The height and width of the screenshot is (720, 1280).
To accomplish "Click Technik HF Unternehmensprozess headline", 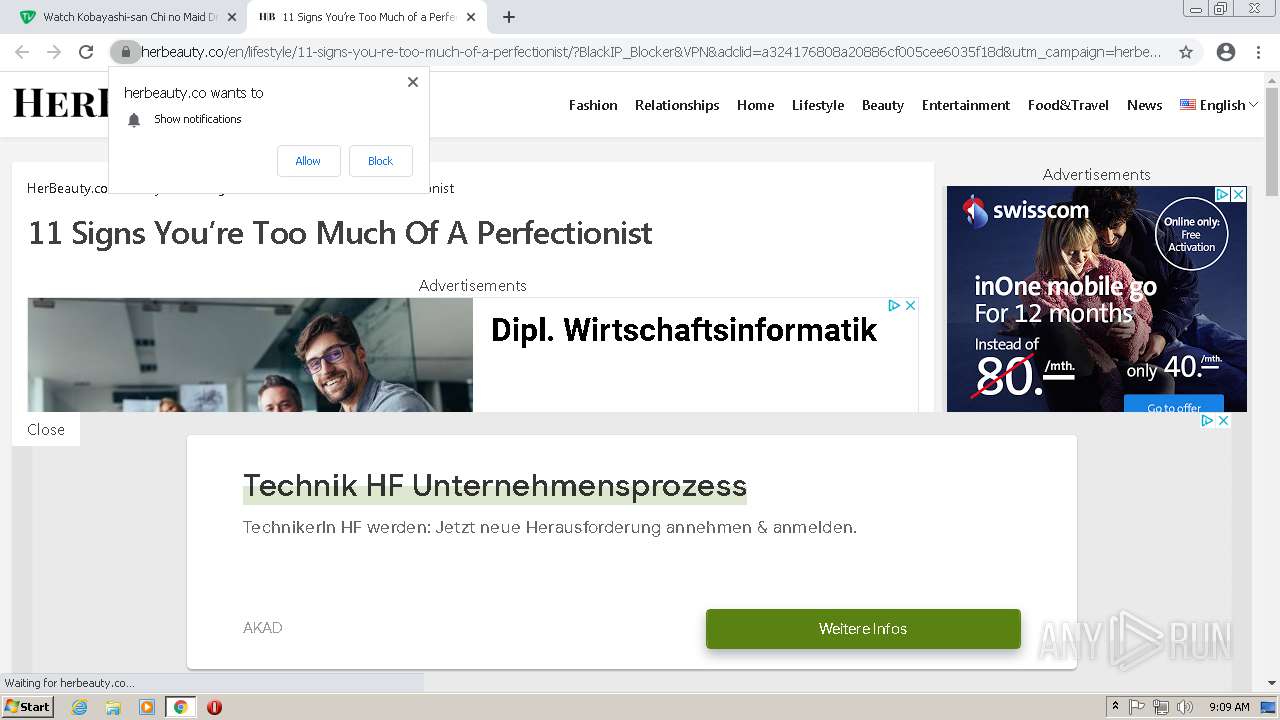I will click(495, 486).
